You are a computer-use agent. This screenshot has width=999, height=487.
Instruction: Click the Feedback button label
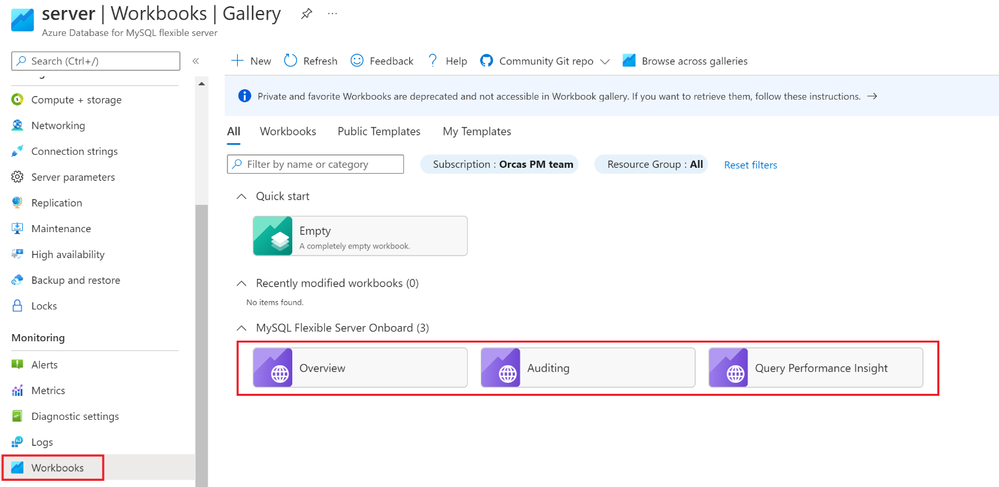392,61
